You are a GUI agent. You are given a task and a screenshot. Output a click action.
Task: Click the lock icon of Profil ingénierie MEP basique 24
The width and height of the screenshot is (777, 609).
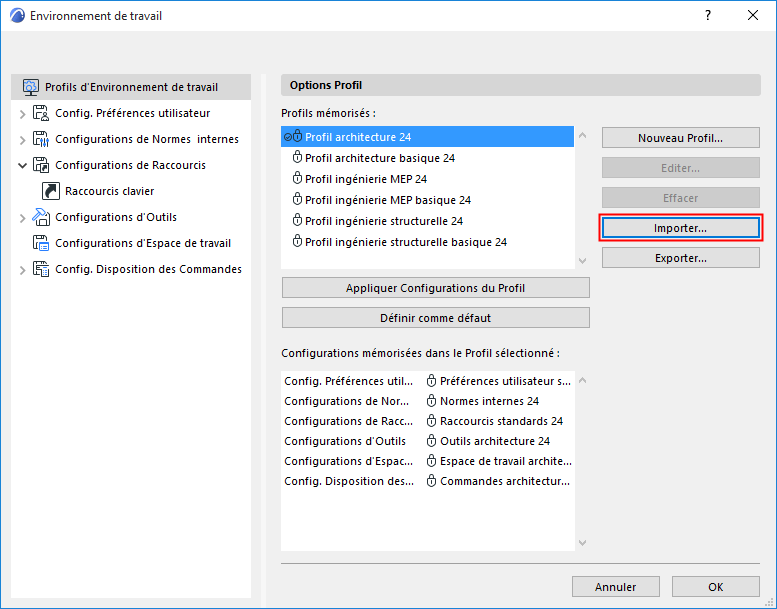(297, 200)
